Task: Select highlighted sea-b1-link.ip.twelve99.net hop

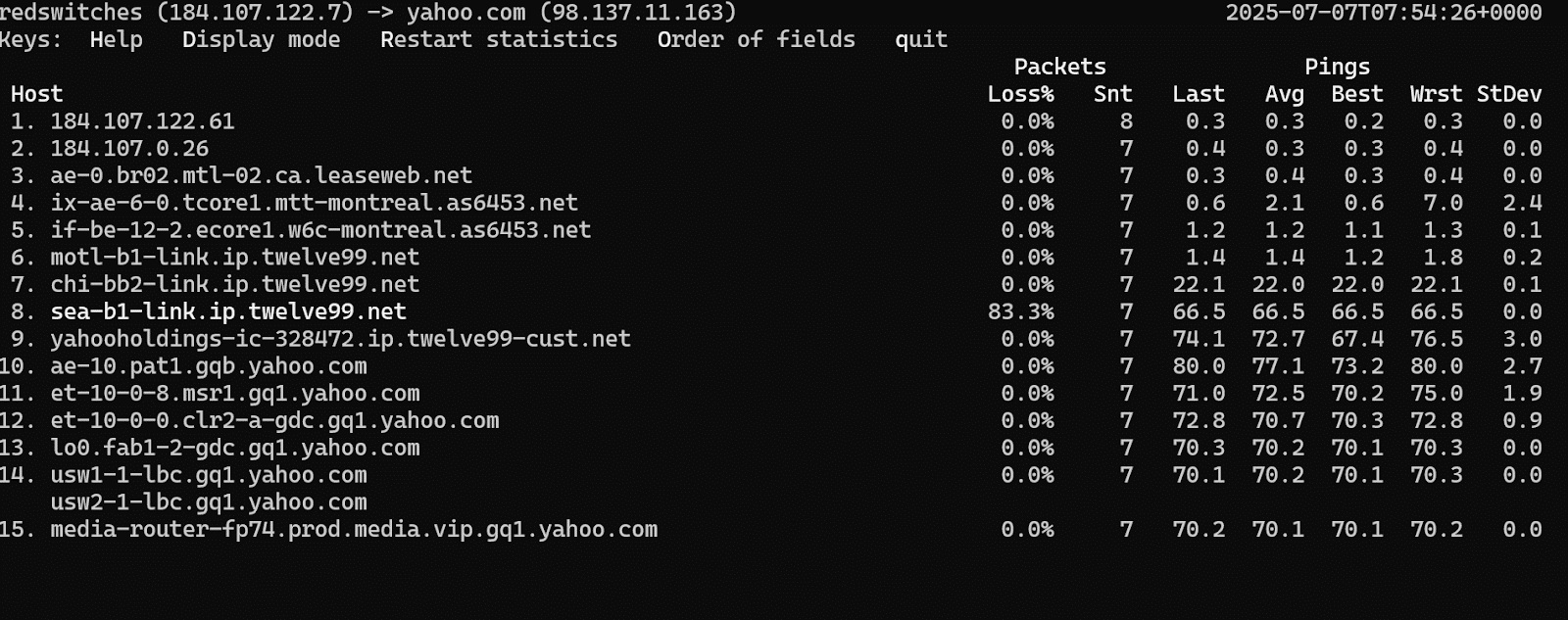Action: point(227,311)
